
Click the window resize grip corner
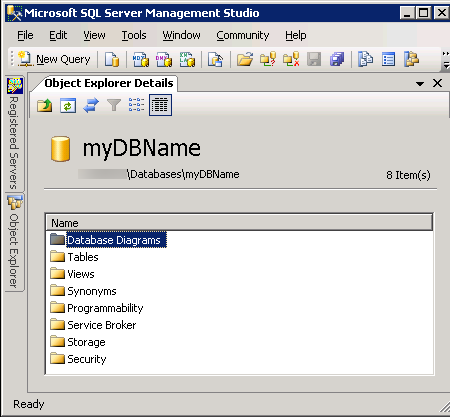[445, 407]
